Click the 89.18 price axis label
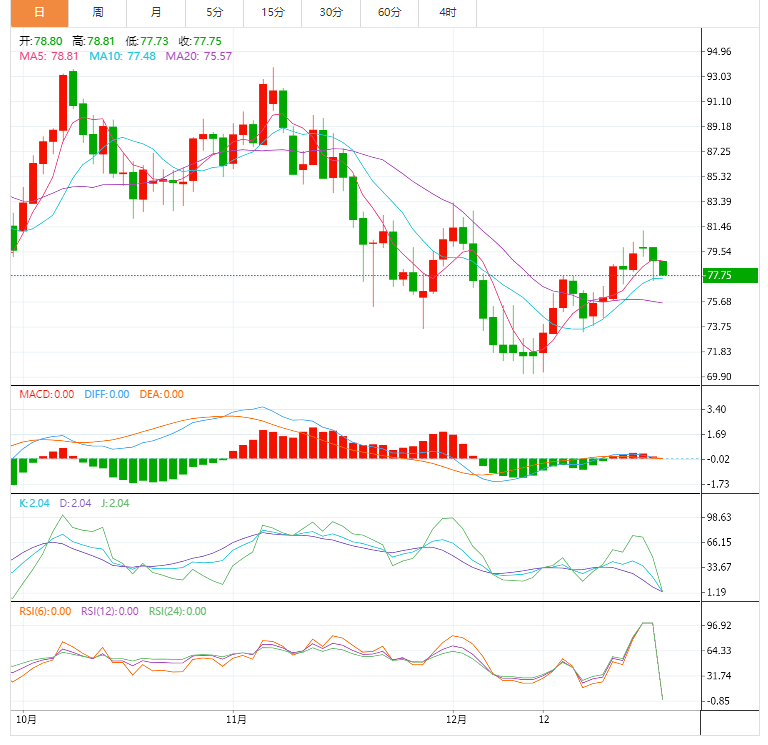The width and height of the screenshot is (768, 745). [719, 126]
